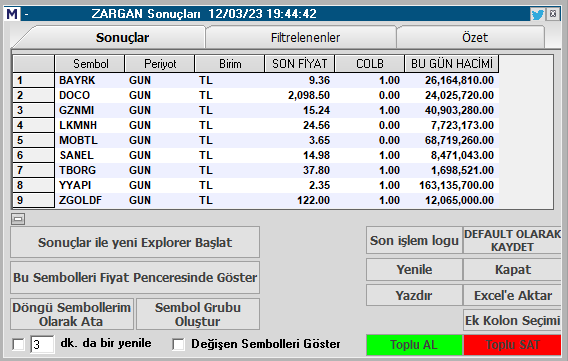Click the 122.00 price cell
The image size is (568, 361).
300,200
